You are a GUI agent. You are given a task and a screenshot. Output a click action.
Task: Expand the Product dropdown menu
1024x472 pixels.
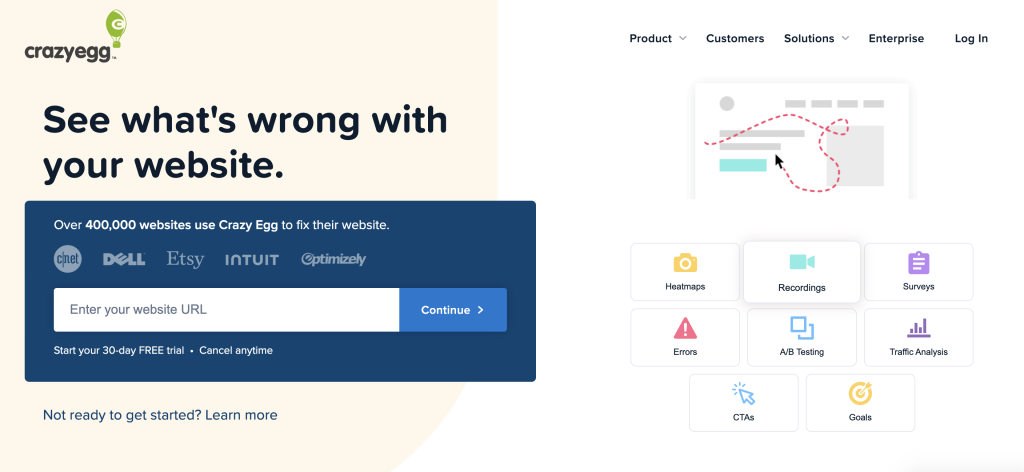coord(657,39)
